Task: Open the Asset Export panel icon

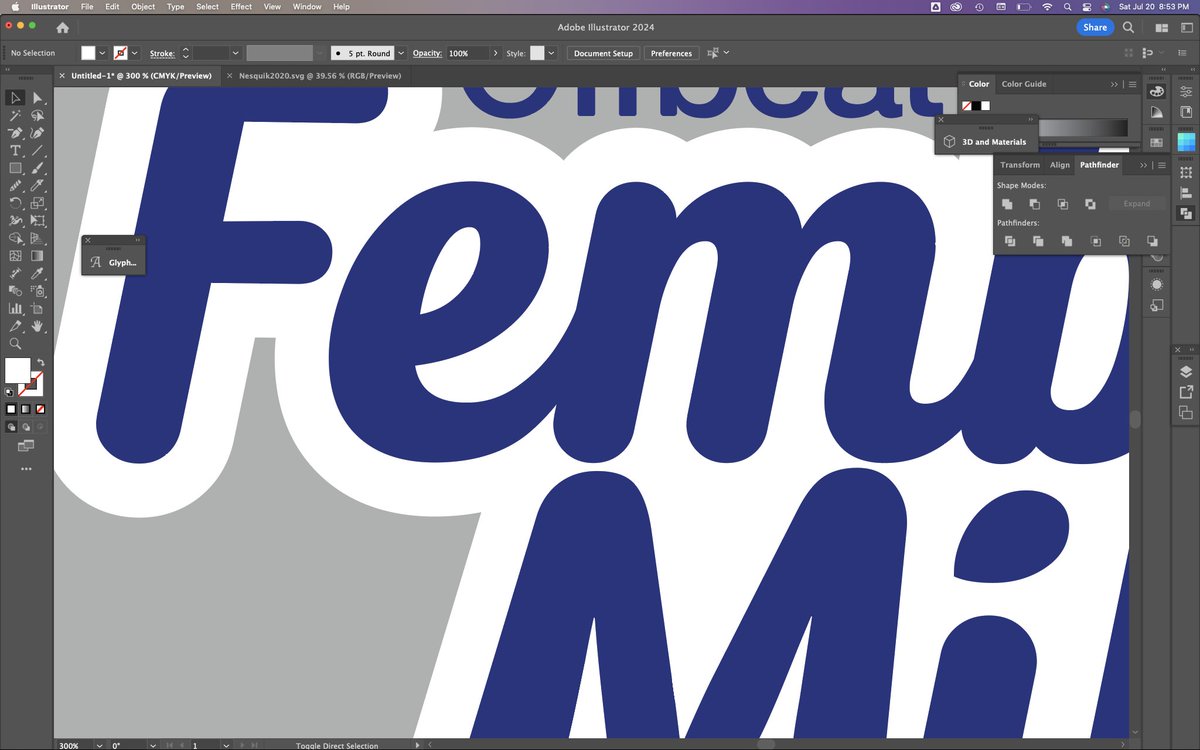Action: coord(1186,392)
